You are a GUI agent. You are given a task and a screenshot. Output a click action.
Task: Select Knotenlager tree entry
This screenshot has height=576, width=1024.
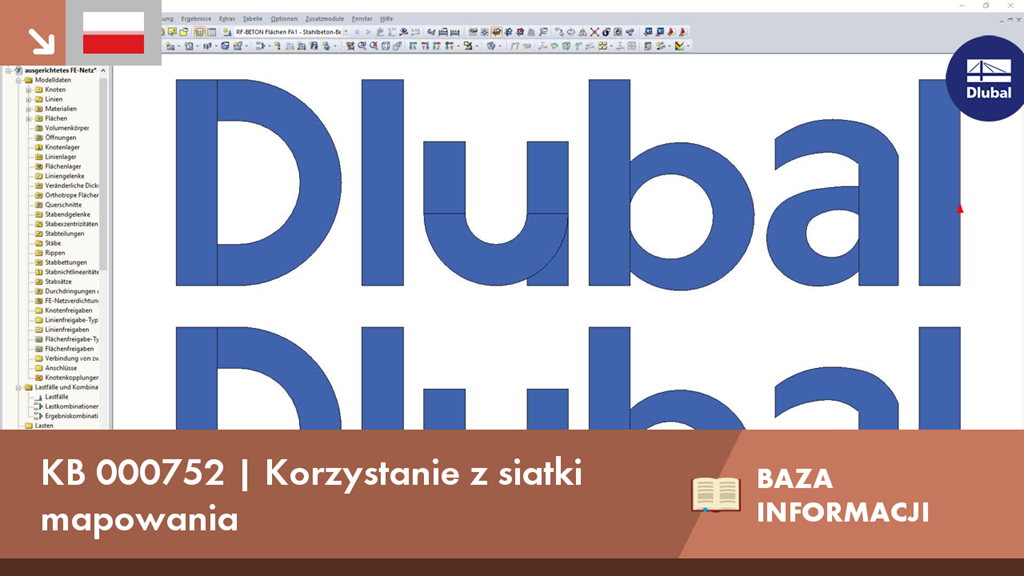point(62,148)
